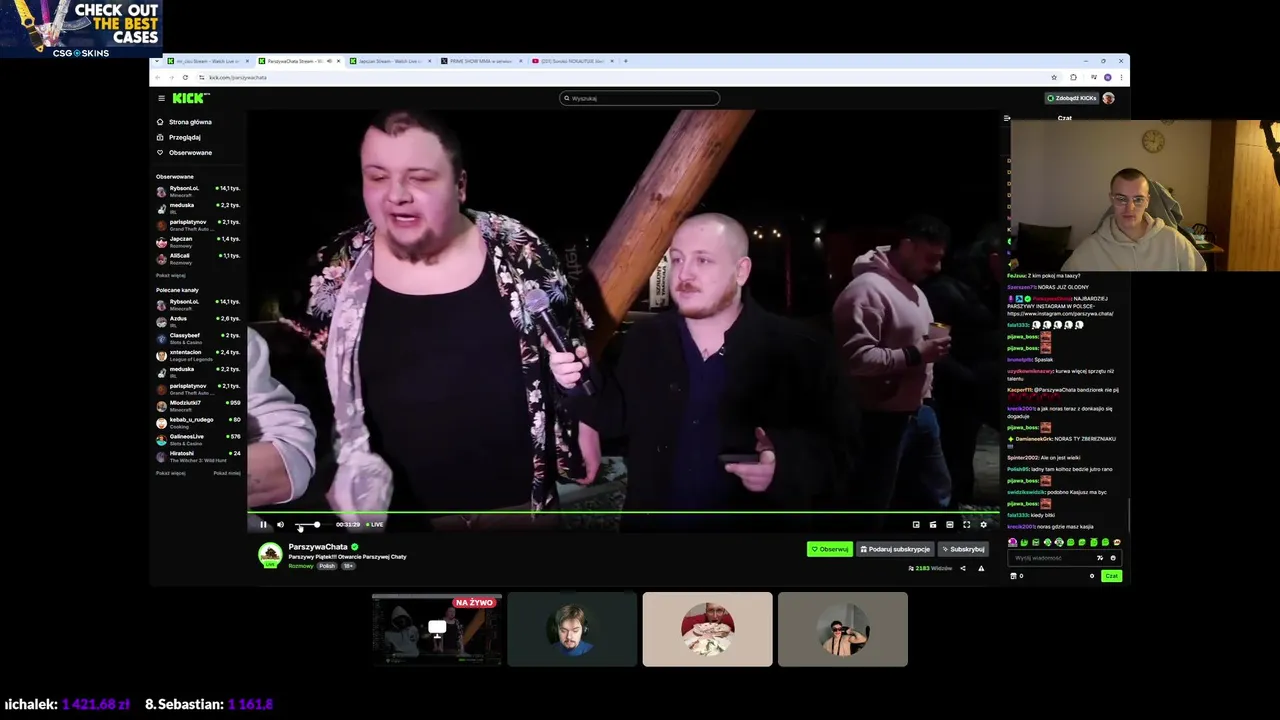Enable picture-in-picture in player
The image size is (1280, 720).
915,524
